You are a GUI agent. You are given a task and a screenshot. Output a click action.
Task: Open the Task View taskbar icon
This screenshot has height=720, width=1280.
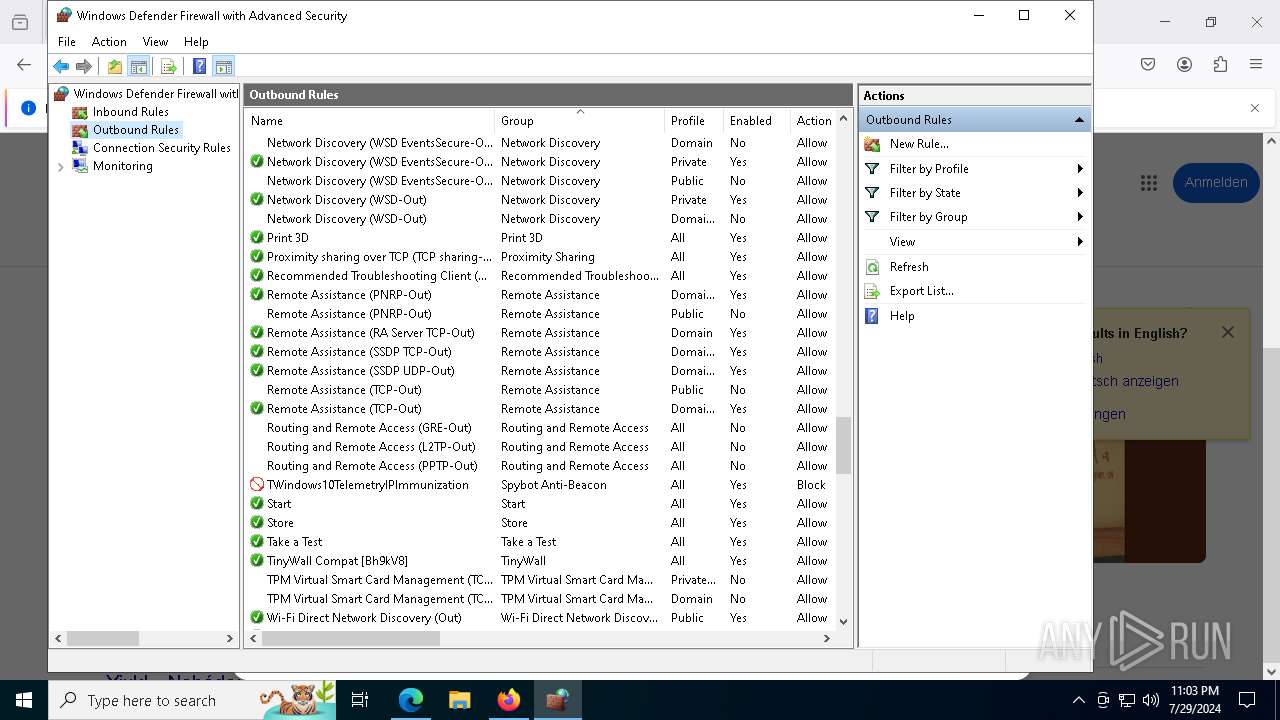coord(360,700)
